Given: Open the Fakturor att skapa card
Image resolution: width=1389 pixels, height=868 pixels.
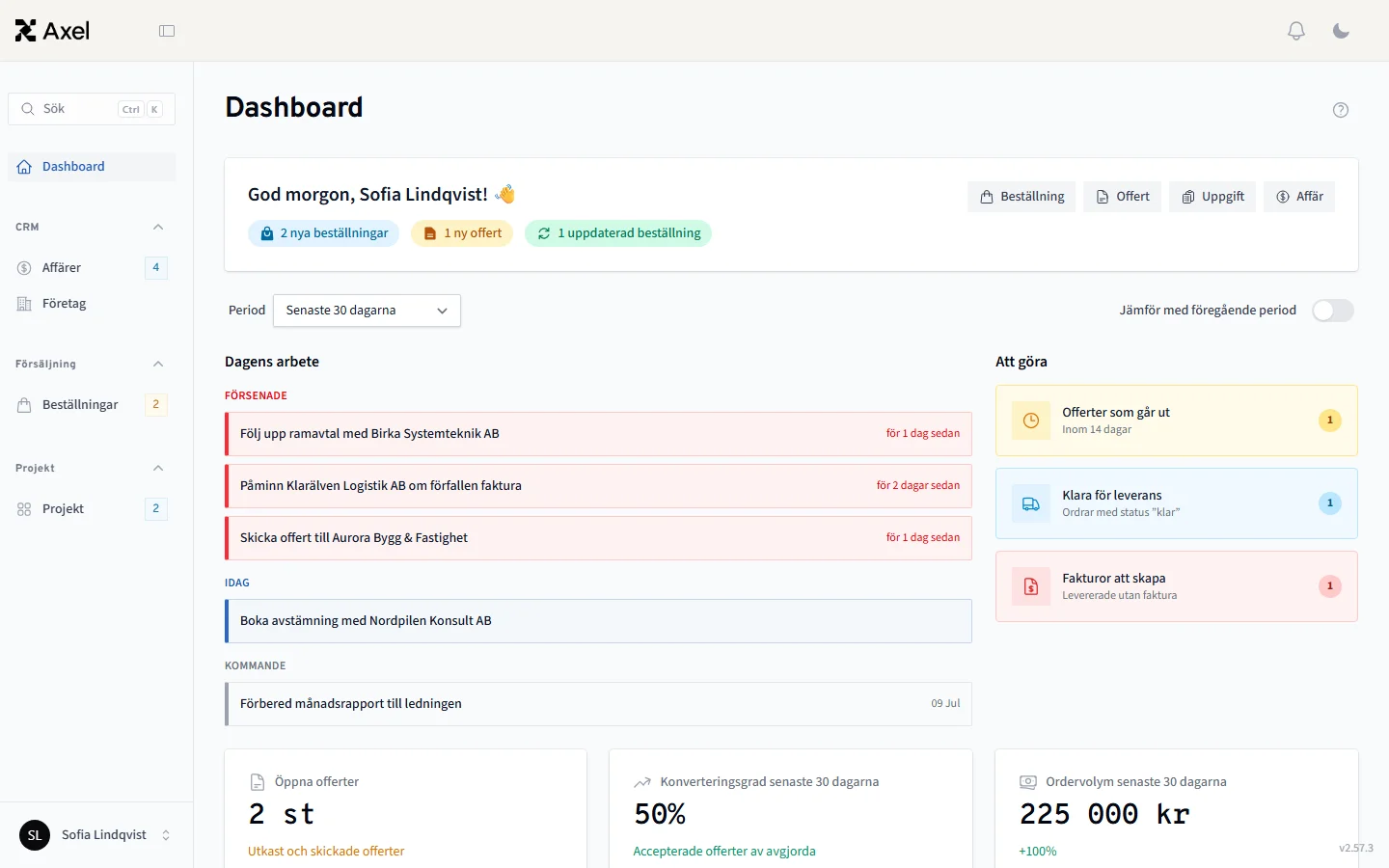Looking at the screenshot, I should point(1177,586).
